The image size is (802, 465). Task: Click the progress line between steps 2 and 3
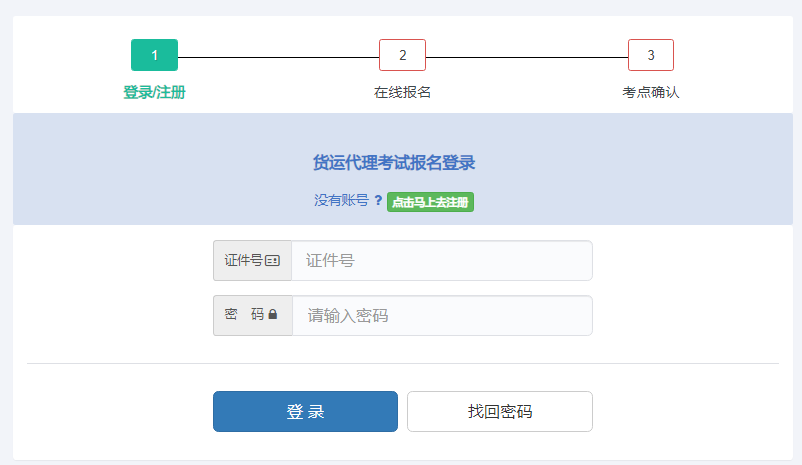526,56
